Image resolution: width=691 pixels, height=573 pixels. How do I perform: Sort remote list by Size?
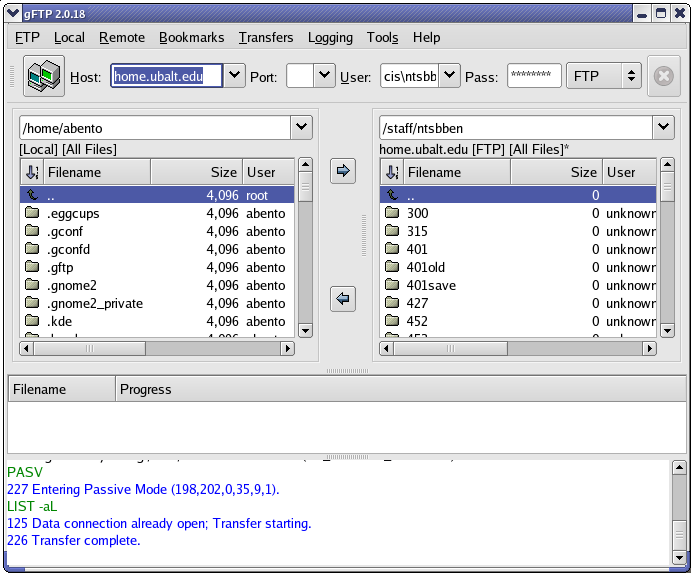click(x=557, y=172)
